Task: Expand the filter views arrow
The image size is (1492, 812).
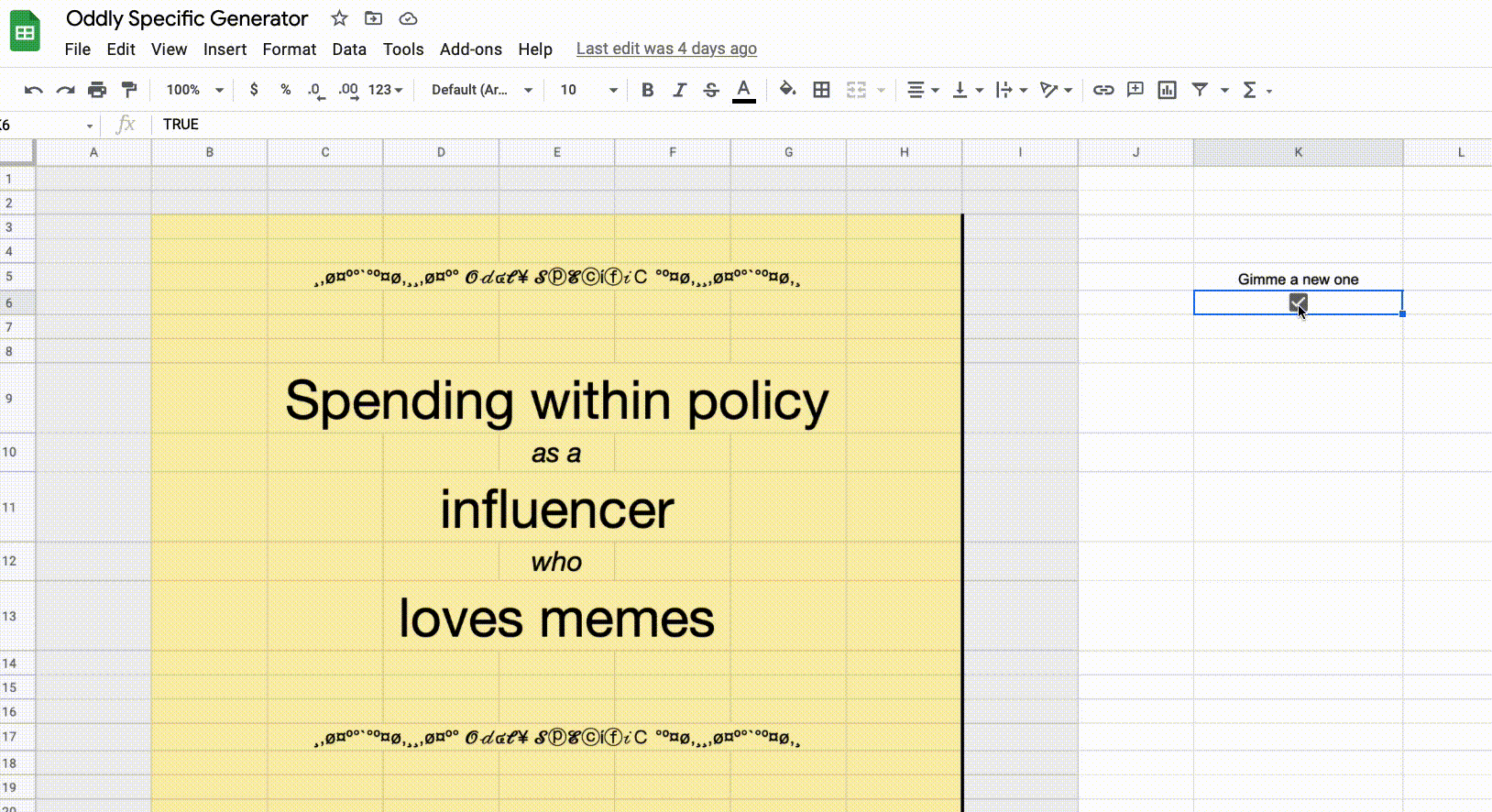Action: coord(1224,90)
